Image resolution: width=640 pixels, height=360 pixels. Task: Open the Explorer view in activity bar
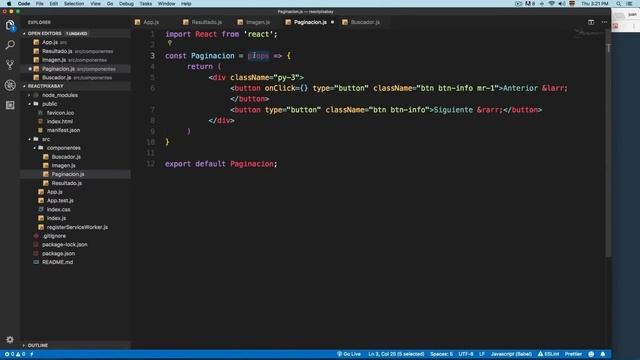click(x=10, y=25)
